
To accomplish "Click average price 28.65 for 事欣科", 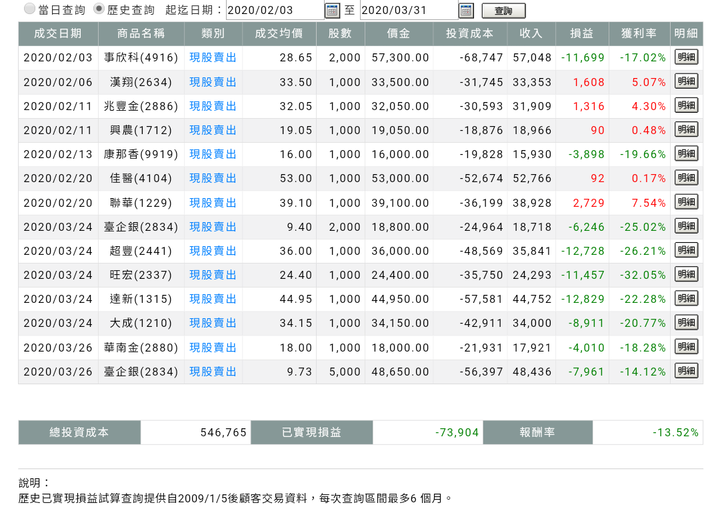I will (296, 57).
